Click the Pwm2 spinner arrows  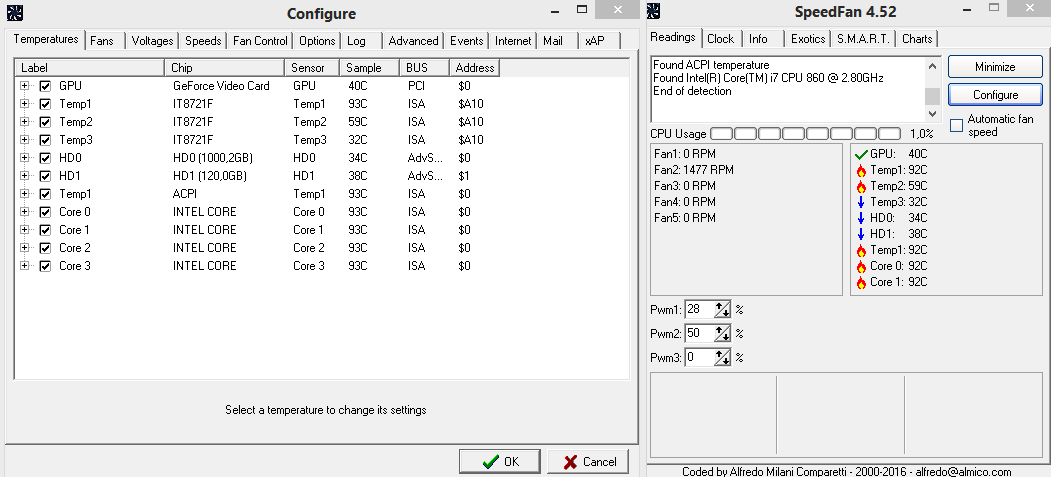(x=722, y=334)
